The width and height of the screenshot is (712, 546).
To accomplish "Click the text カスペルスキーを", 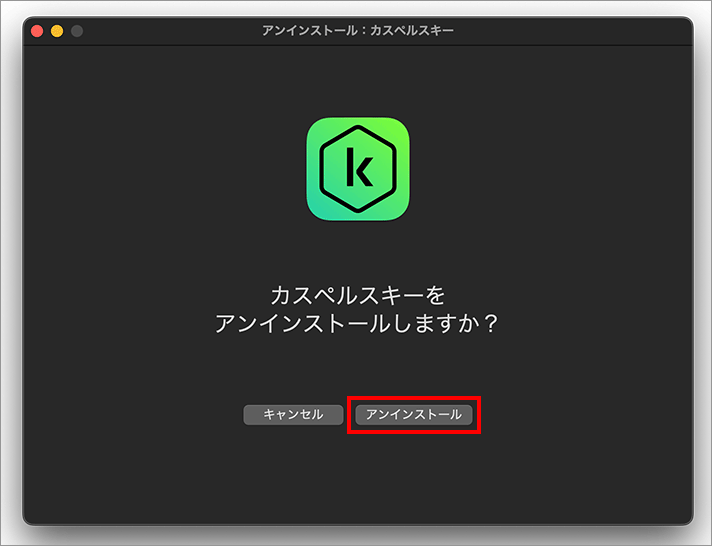I will (358, 296).
